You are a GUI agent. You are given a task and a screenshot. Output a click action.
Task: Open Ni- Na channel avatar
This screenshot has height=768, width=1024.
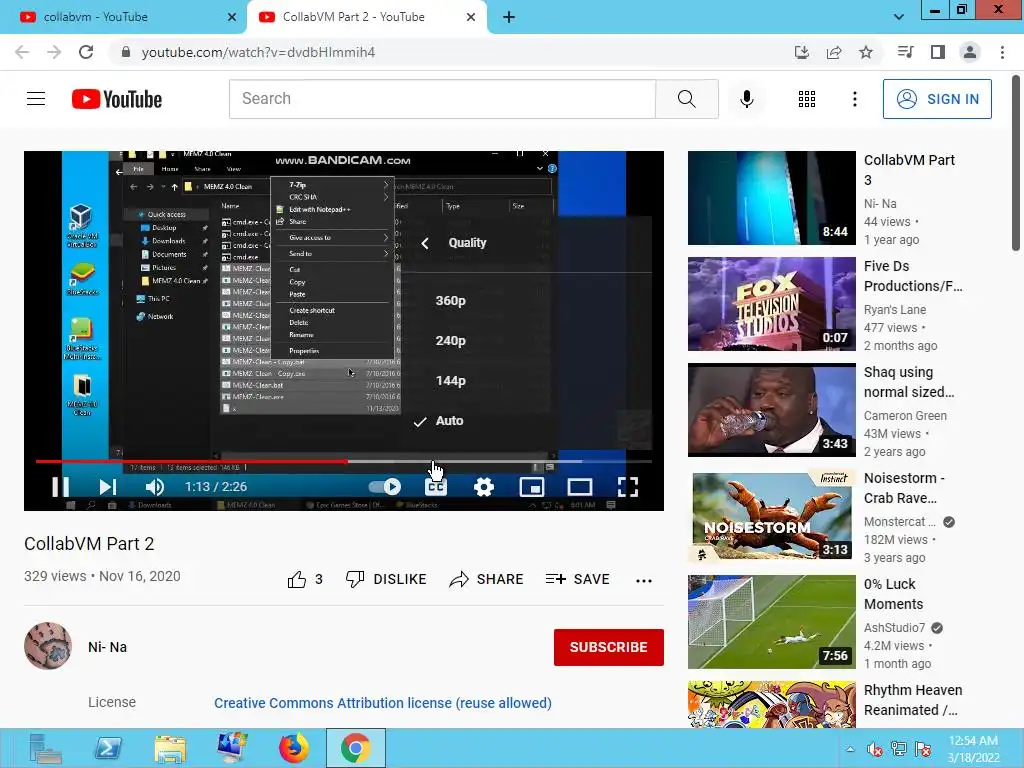point(48,647)
